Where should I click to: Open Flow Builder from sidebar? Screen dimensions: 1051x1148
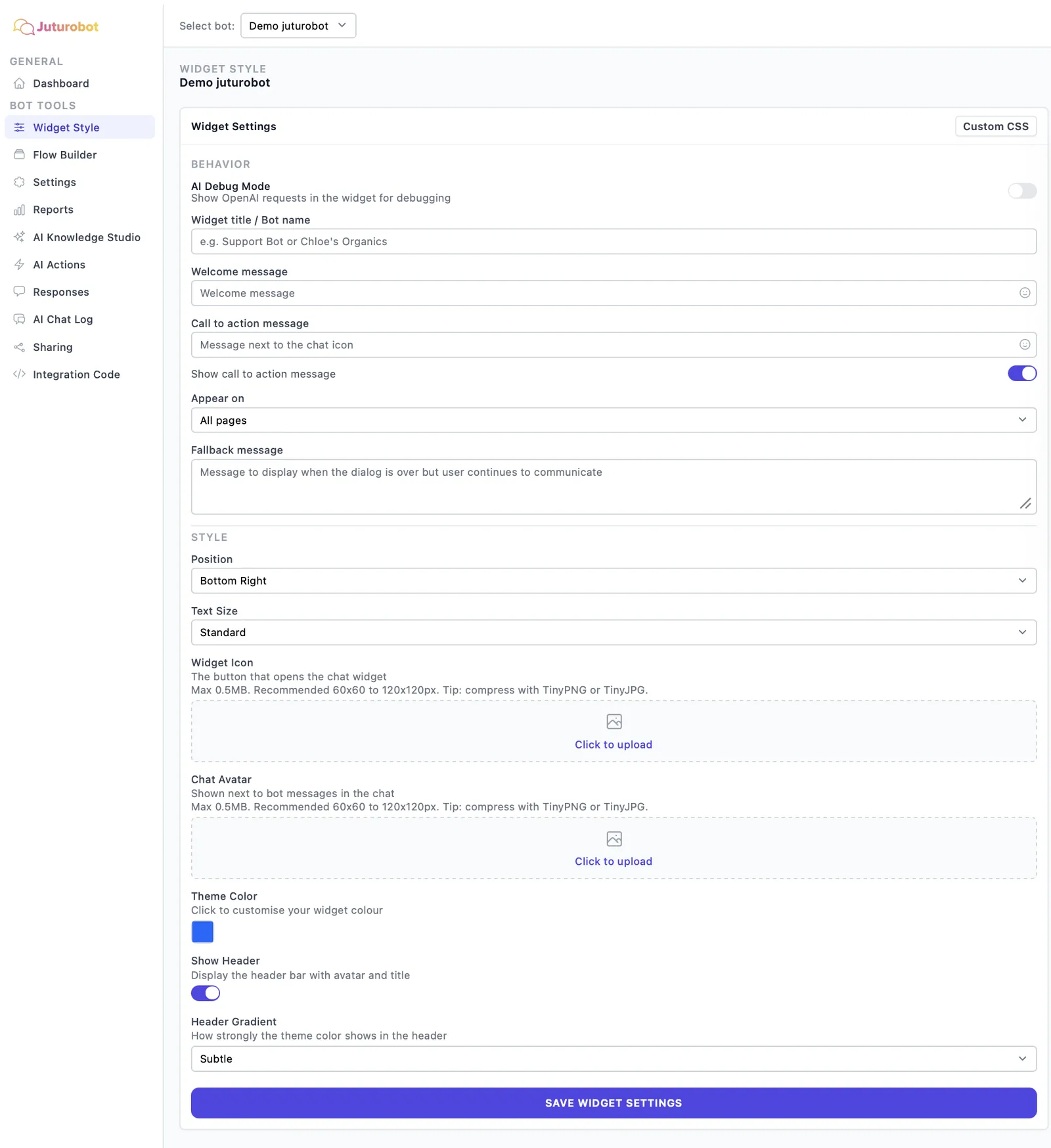tap(80, 154)
